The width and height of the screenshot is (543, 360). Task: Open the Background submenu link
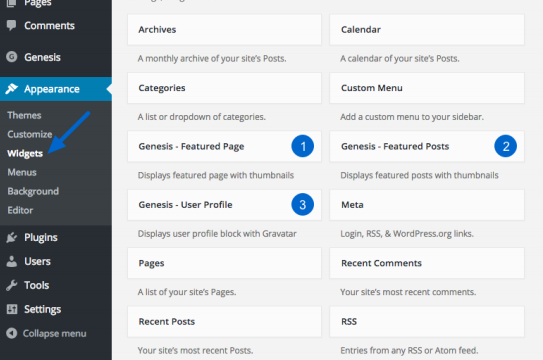33,191
